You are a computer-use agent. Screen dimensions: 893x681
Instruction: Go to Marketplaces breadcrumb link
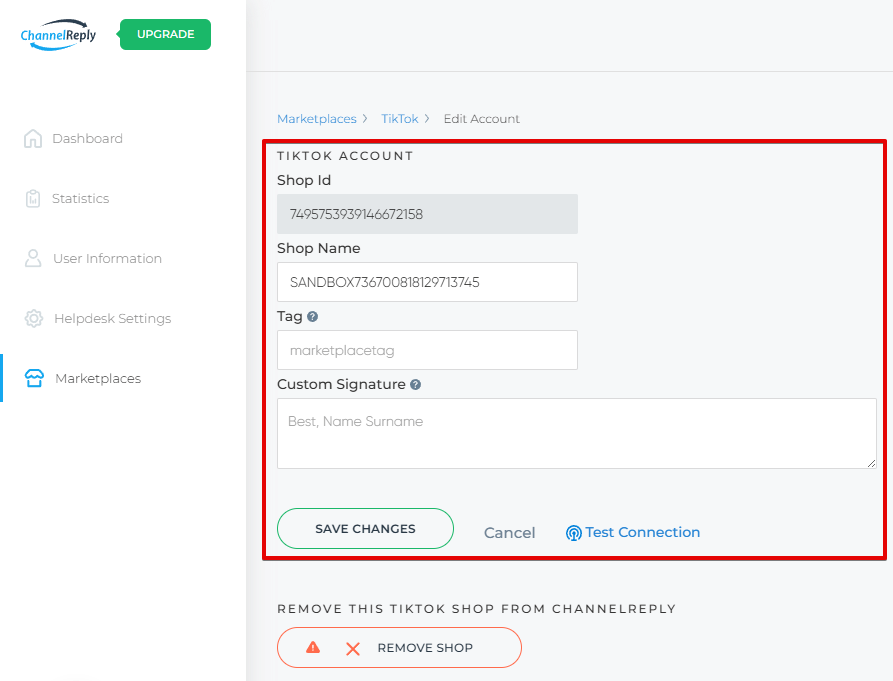pyautogui.click(x=317, y=119)
